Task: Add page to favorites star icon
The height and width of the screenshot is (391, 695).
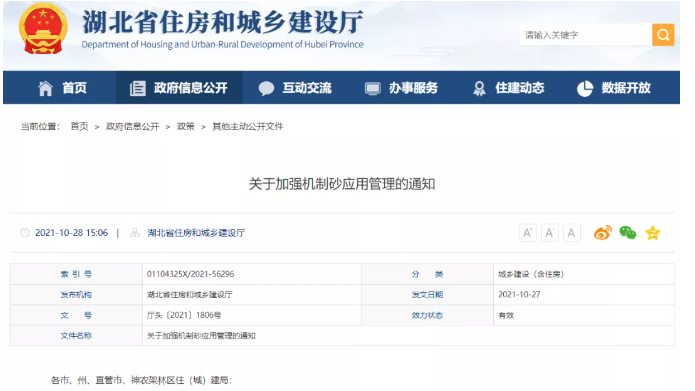Action: point(652,233)
